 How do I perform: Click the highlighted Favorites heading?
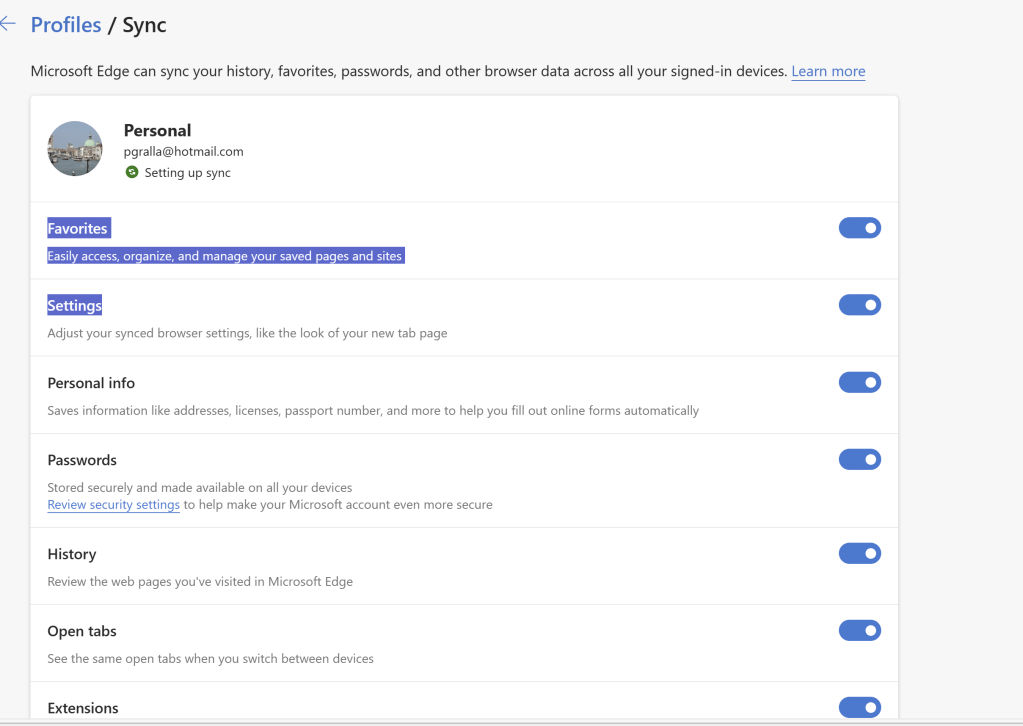78,227
